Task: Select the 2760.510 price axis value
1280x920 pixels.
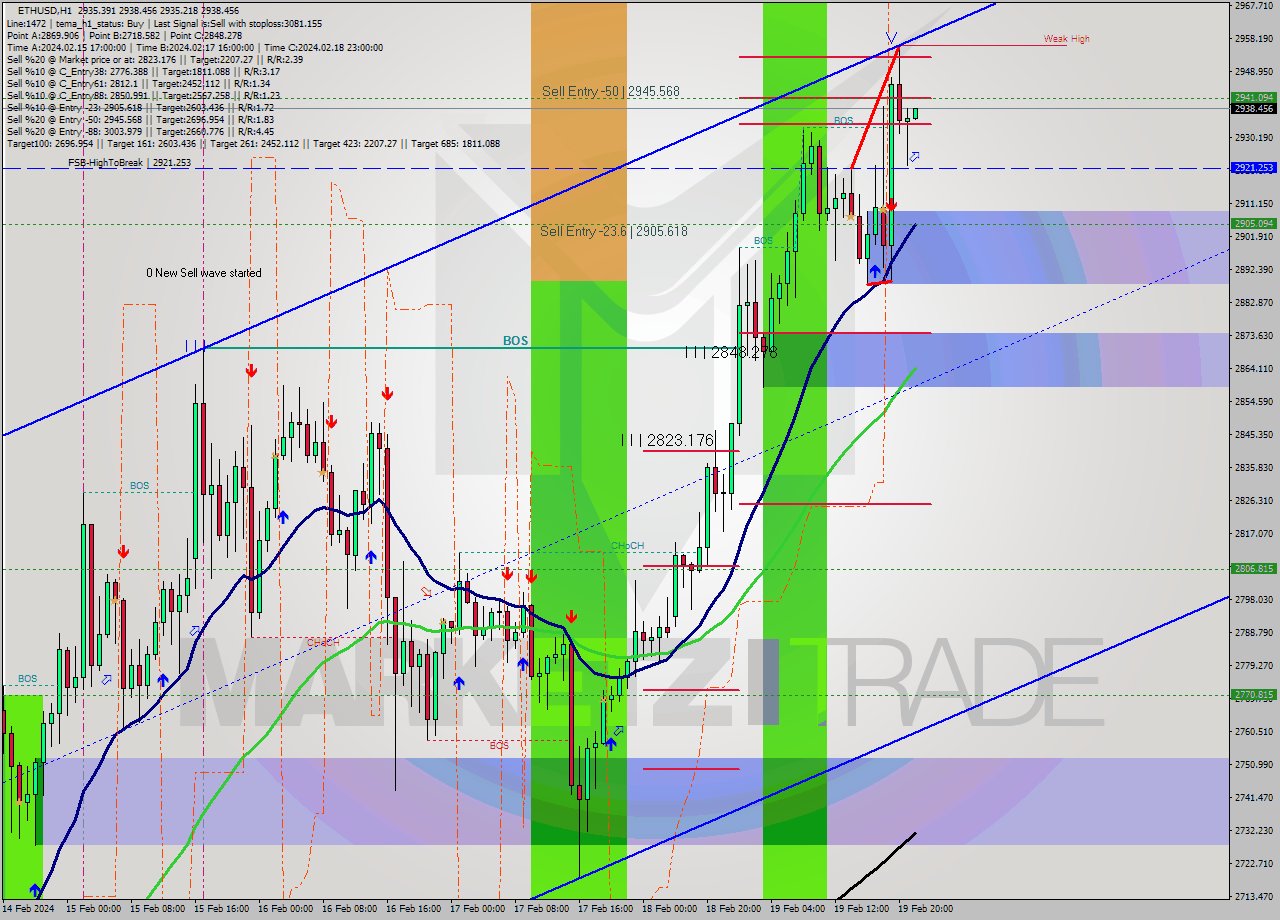Action: [1253, 731]
